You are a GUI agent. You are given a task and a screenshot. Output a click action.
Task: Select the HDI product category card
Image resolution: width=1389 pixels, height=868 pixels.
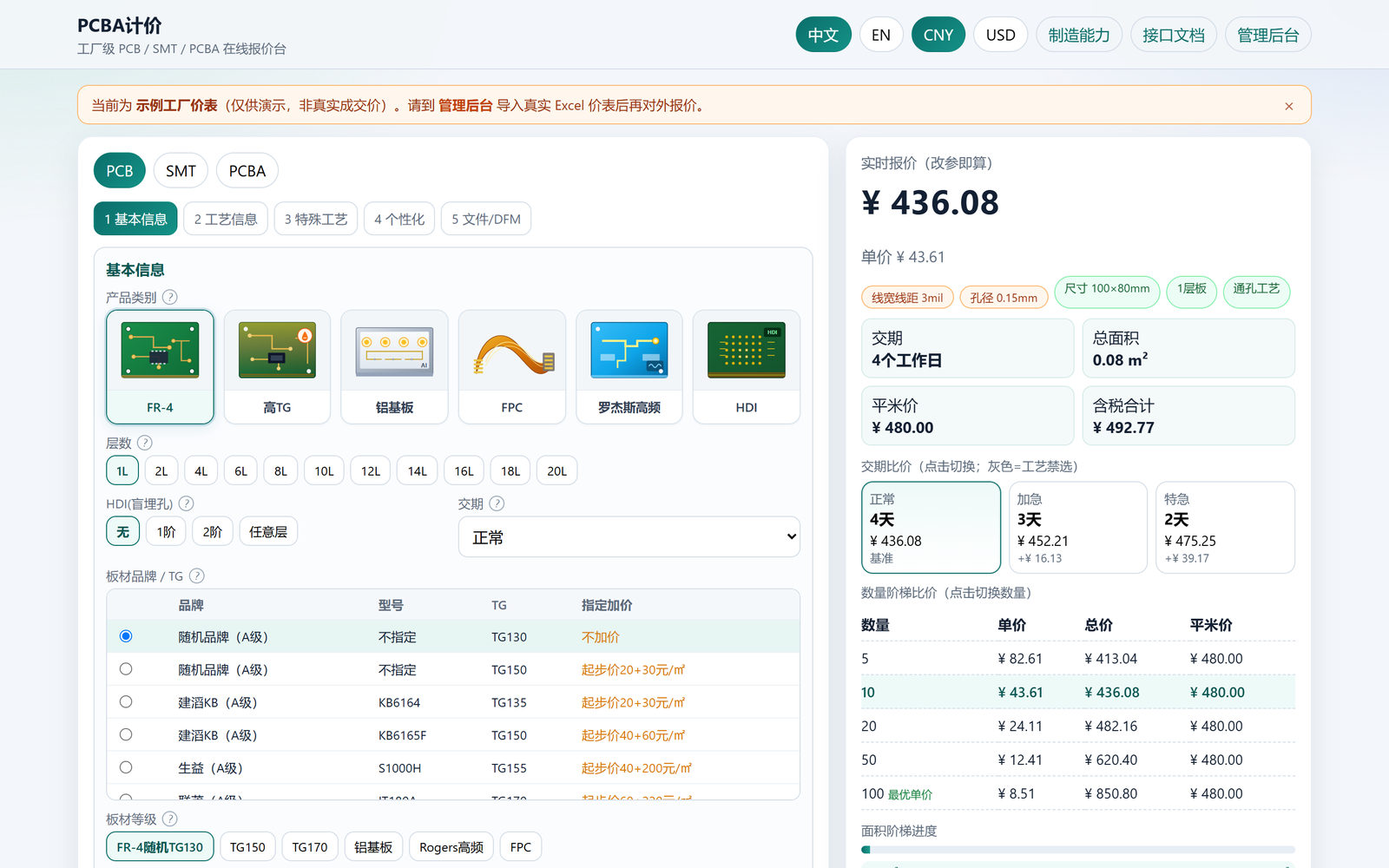(x=747, y=366)
